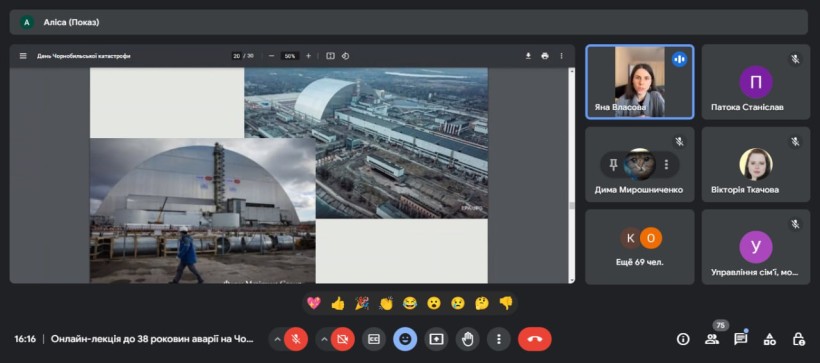
Task: Rotate the PDF page counterclockwise
Action: 346,56
